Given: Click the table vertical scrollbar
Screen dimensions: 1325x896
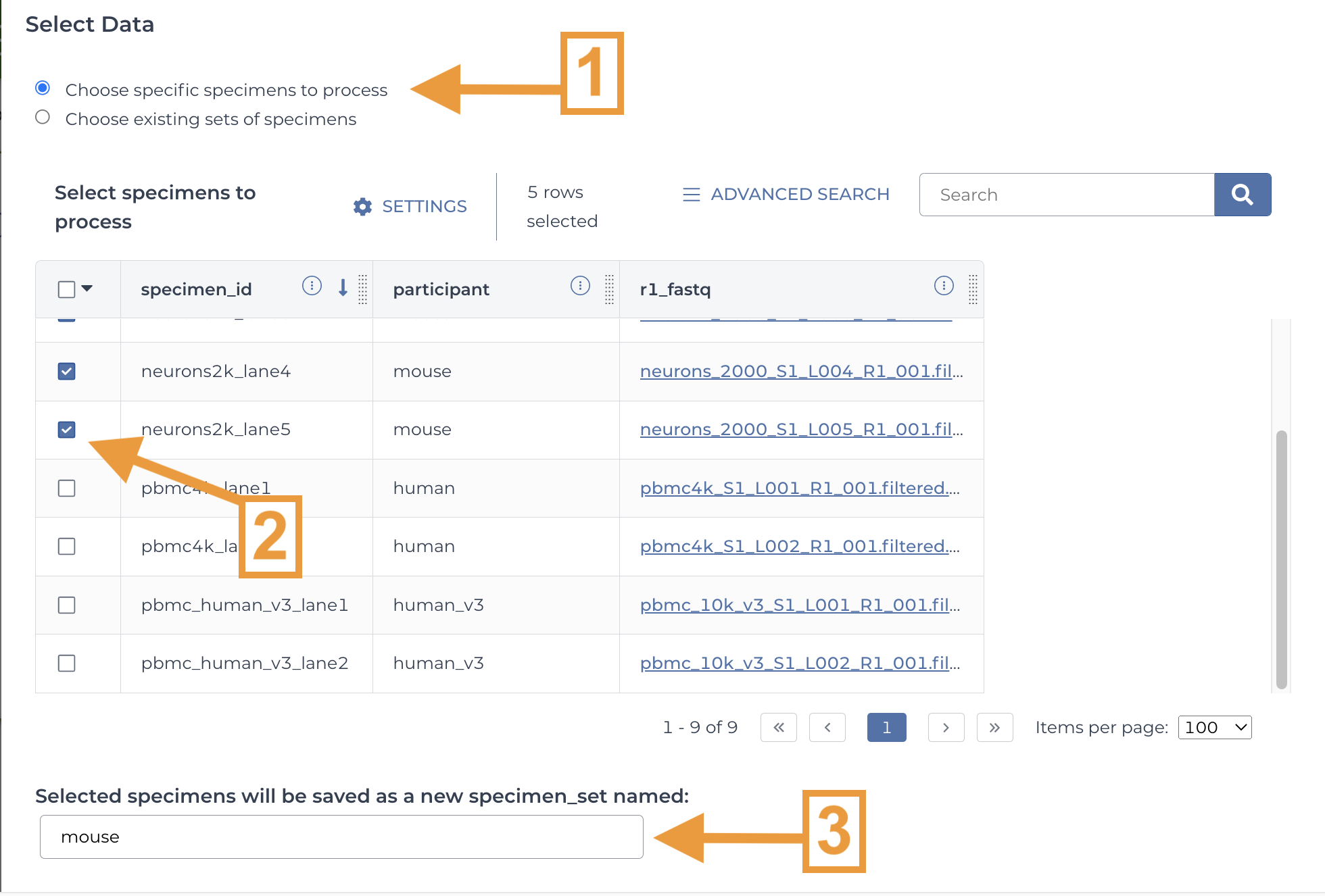Looking at the screenshot, I should (1281, 559).
